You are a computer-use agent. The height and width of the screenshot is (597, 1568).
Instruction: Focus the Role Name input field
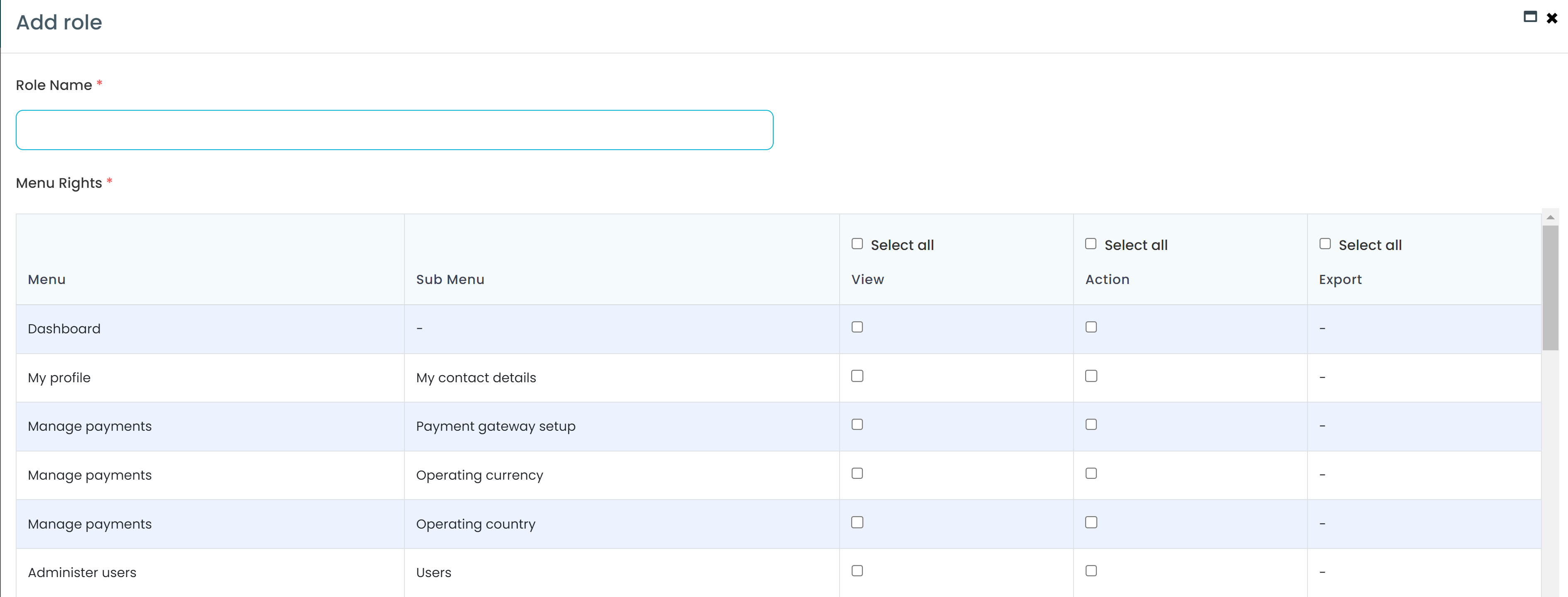(394, 130)
